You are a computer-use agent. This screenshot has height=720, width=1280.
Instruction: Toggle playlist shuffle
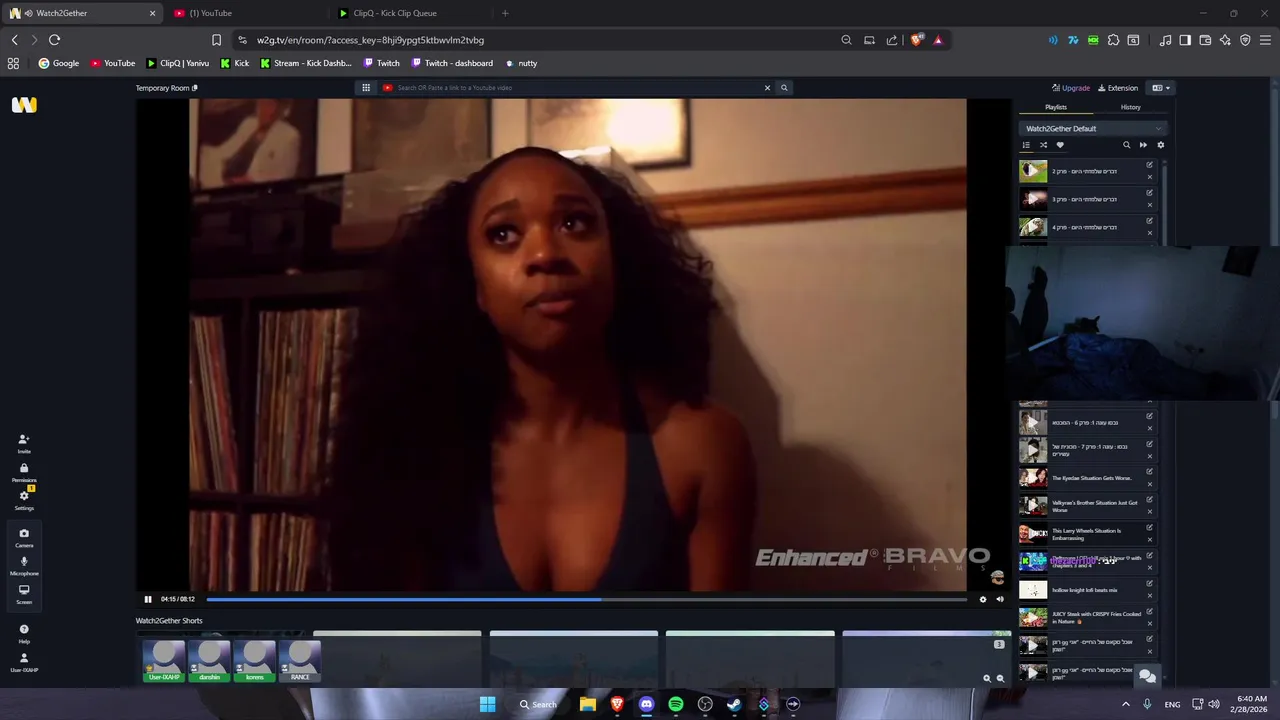[1043, 145]
